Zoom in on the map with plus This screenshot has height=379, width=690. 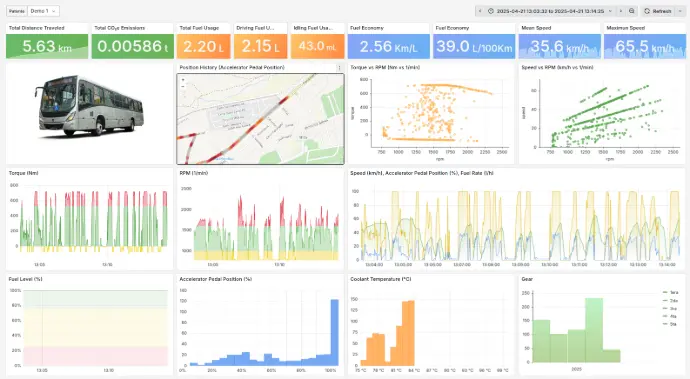coord(183,80)
